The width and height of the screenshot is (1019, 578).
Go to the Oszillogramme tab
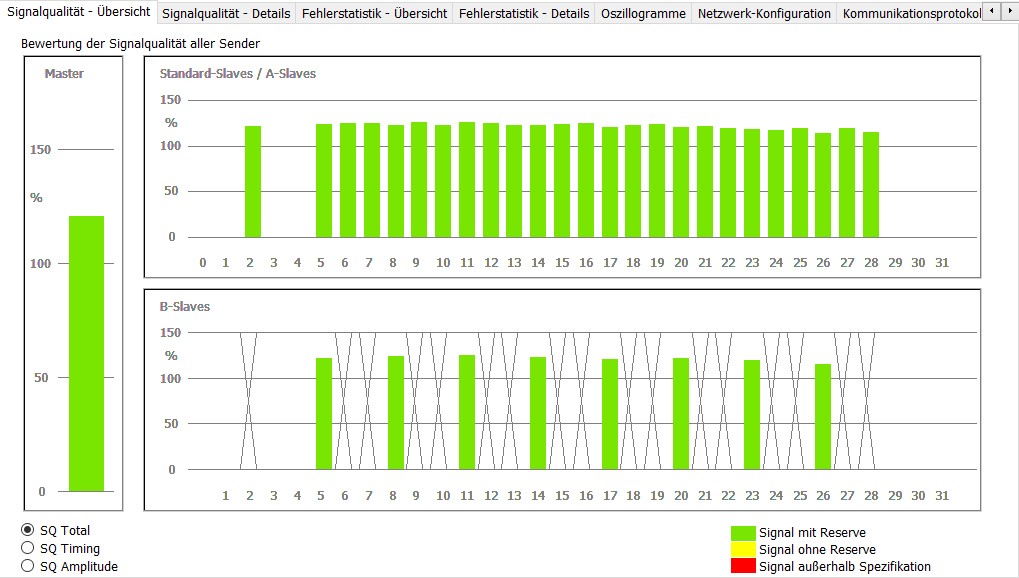[643, 13]
